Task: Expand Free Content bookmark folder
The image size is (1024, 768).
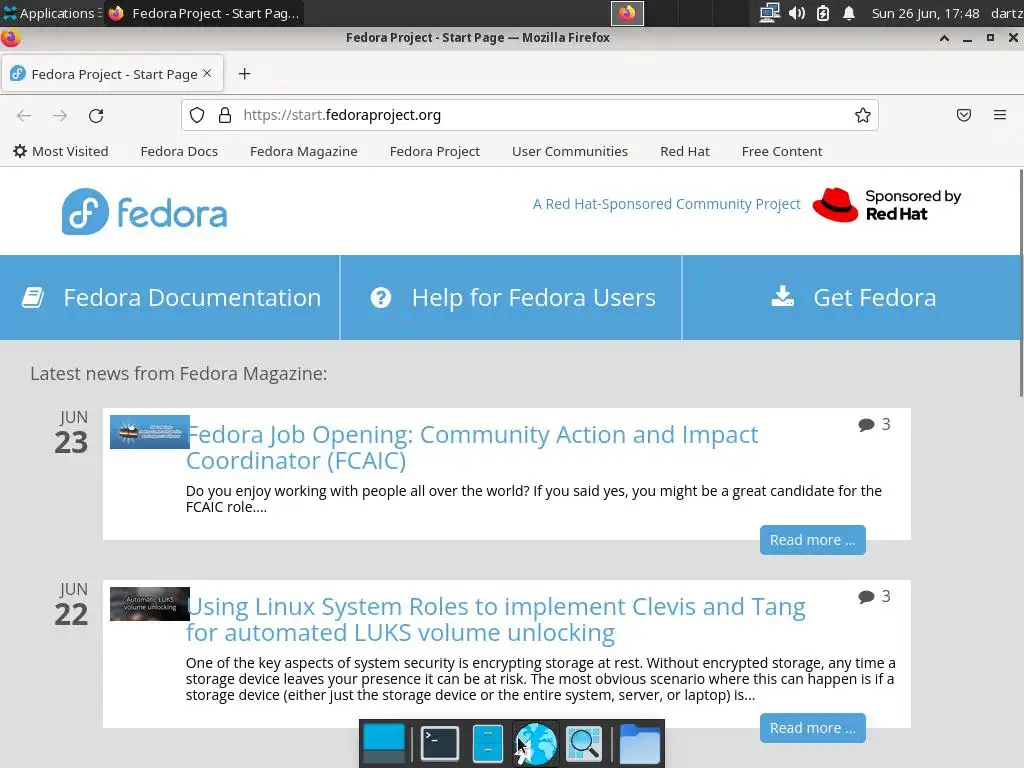Action: click(x=782, y=152)
